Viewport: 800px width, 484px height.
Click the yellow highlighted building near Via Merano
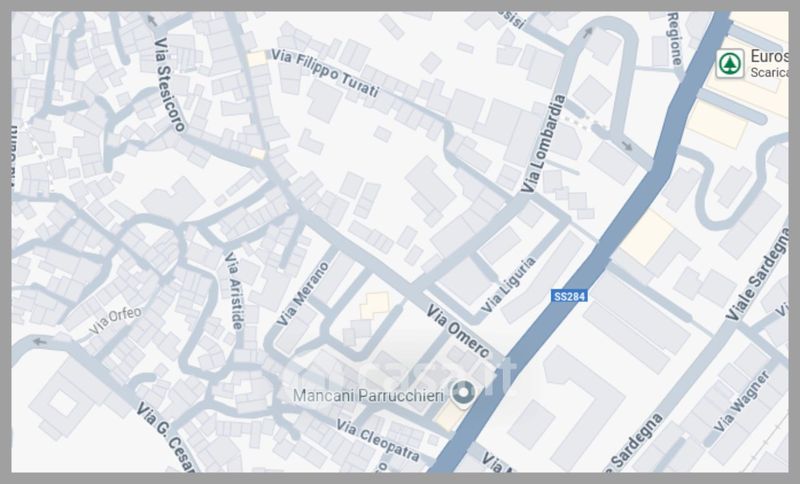pos(375,305)
